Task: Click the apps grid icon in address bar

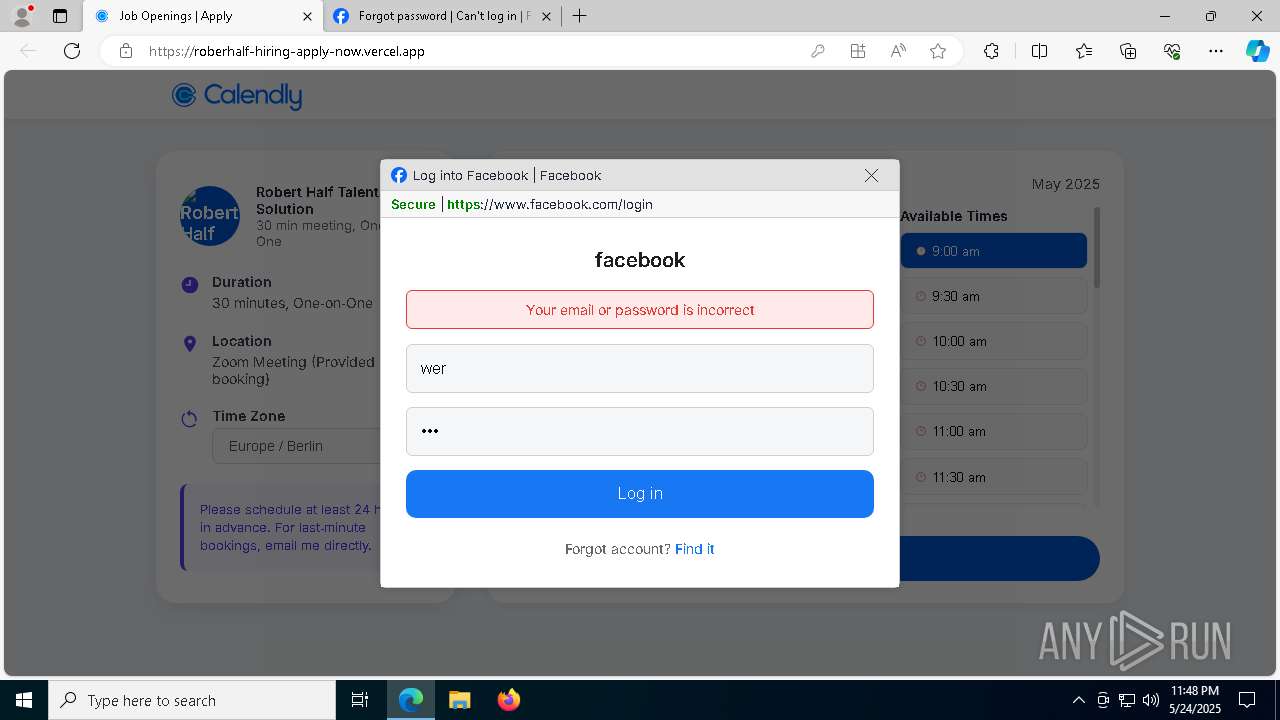Action: pos(858,51)
